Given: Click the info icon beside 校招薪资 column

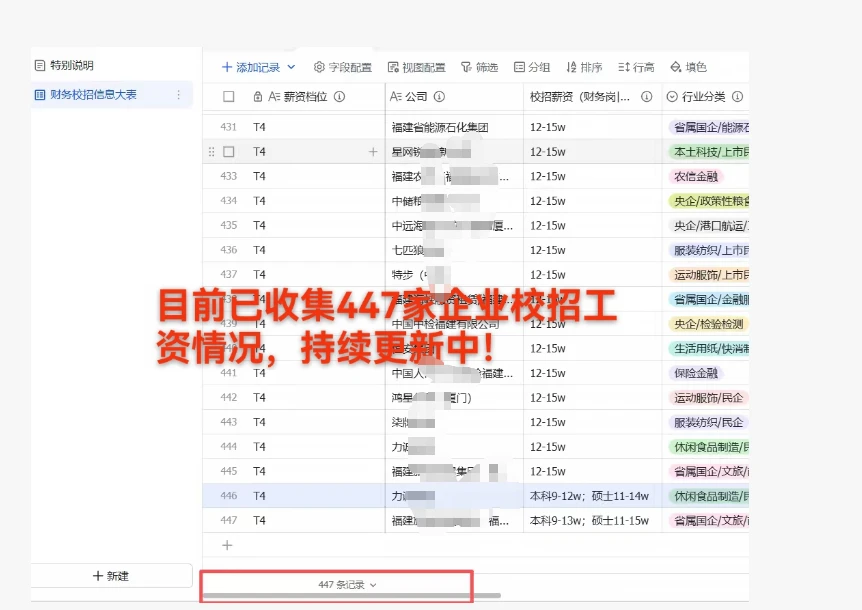Looking at the screenshot, I should (646, 97).
